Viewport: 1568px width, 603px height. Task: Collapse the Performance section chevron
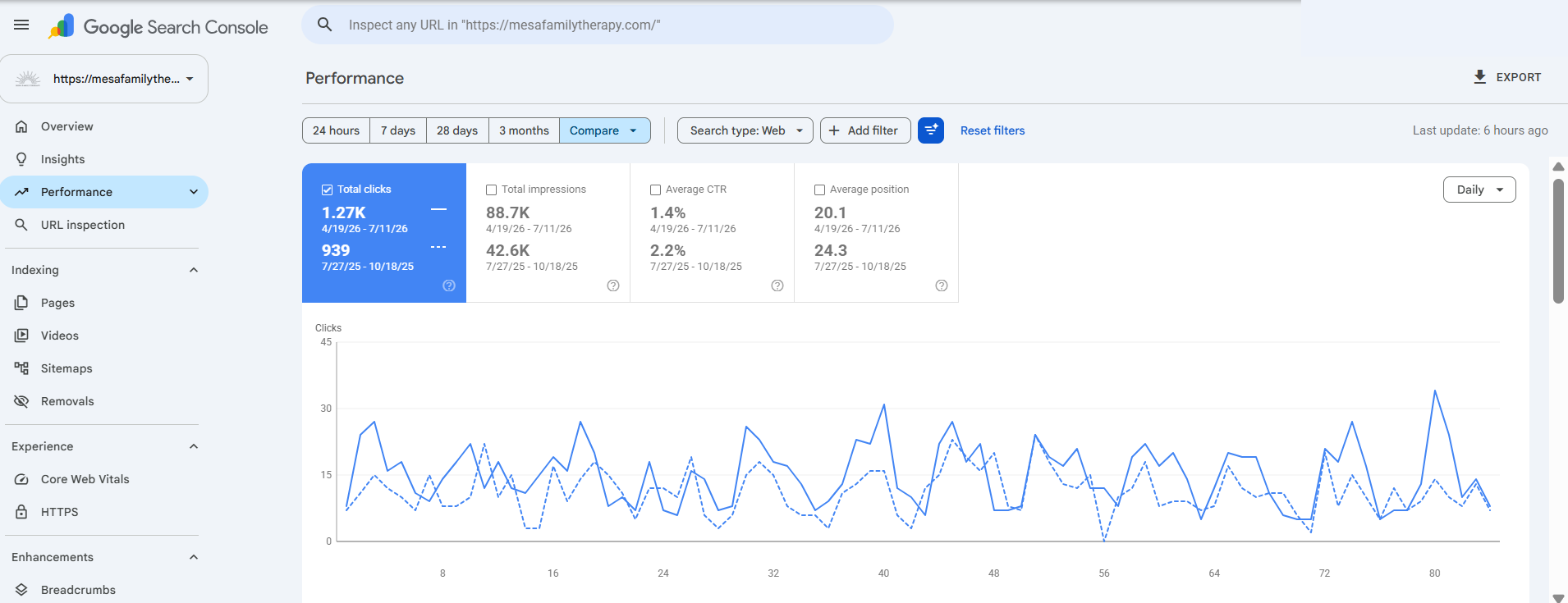(x=194, y=192)
